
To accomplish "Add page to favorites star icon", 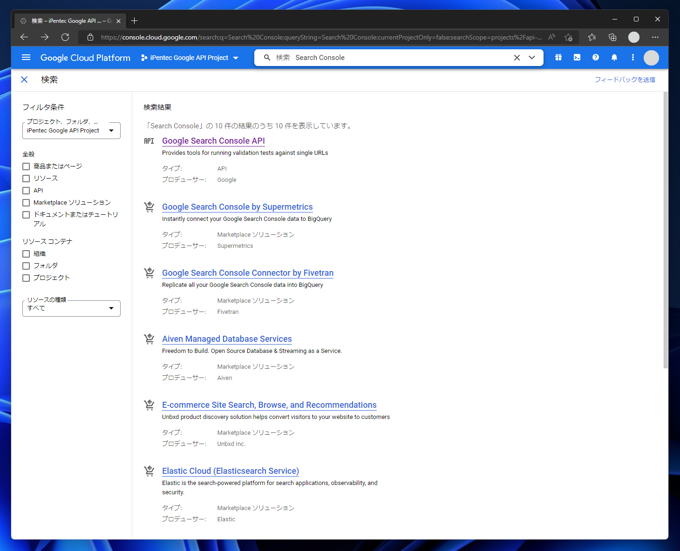I will (x=569, y=37).
